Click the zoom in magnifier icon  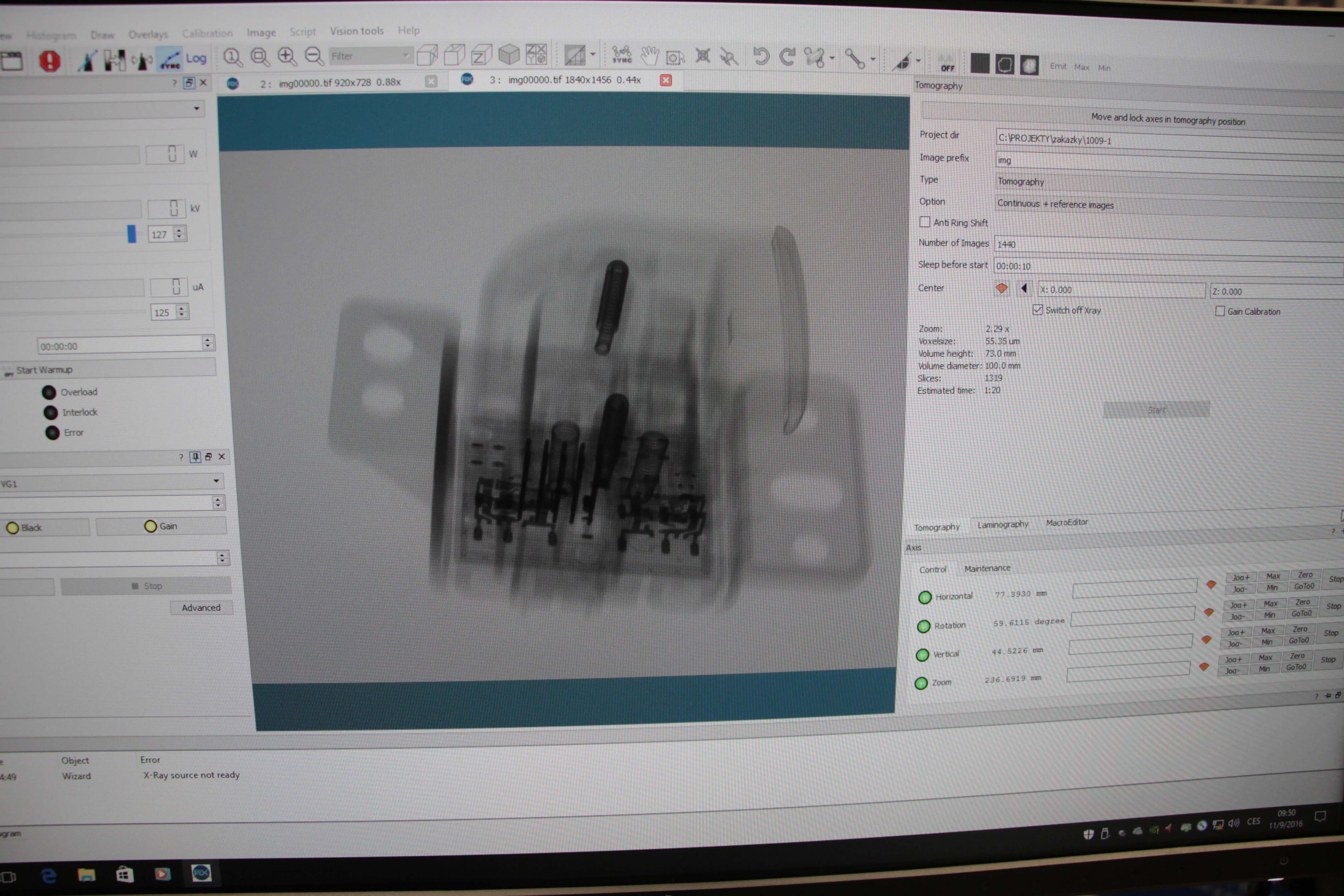tap(286, 57)
